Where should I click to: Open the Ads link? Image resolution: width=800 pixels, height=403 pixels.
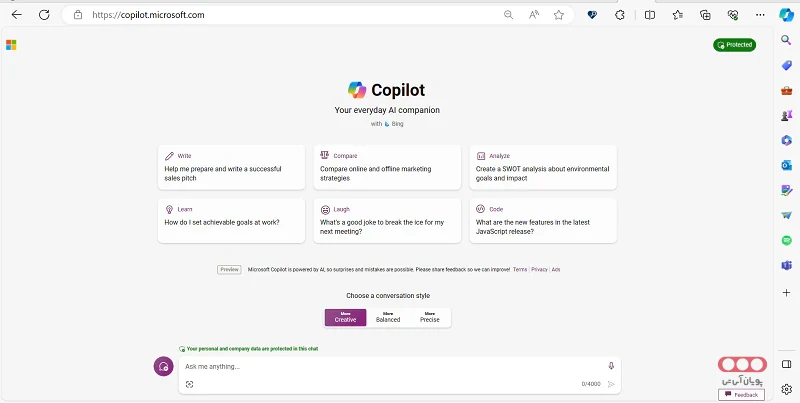point(556,269)
